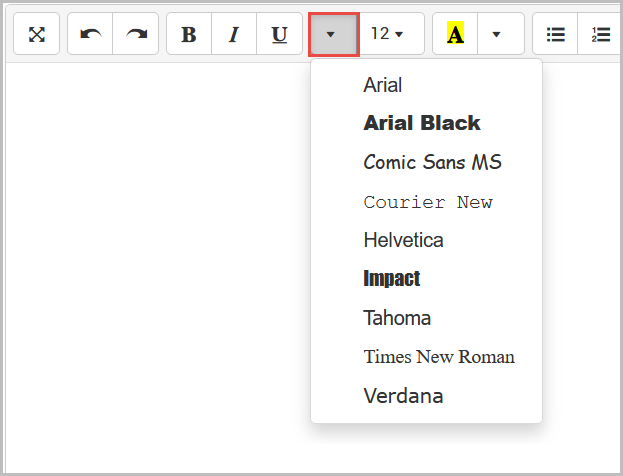Viewport: 623px width, 476px height.
Task: Pick Comic Sans MS font
Action: 426,162
